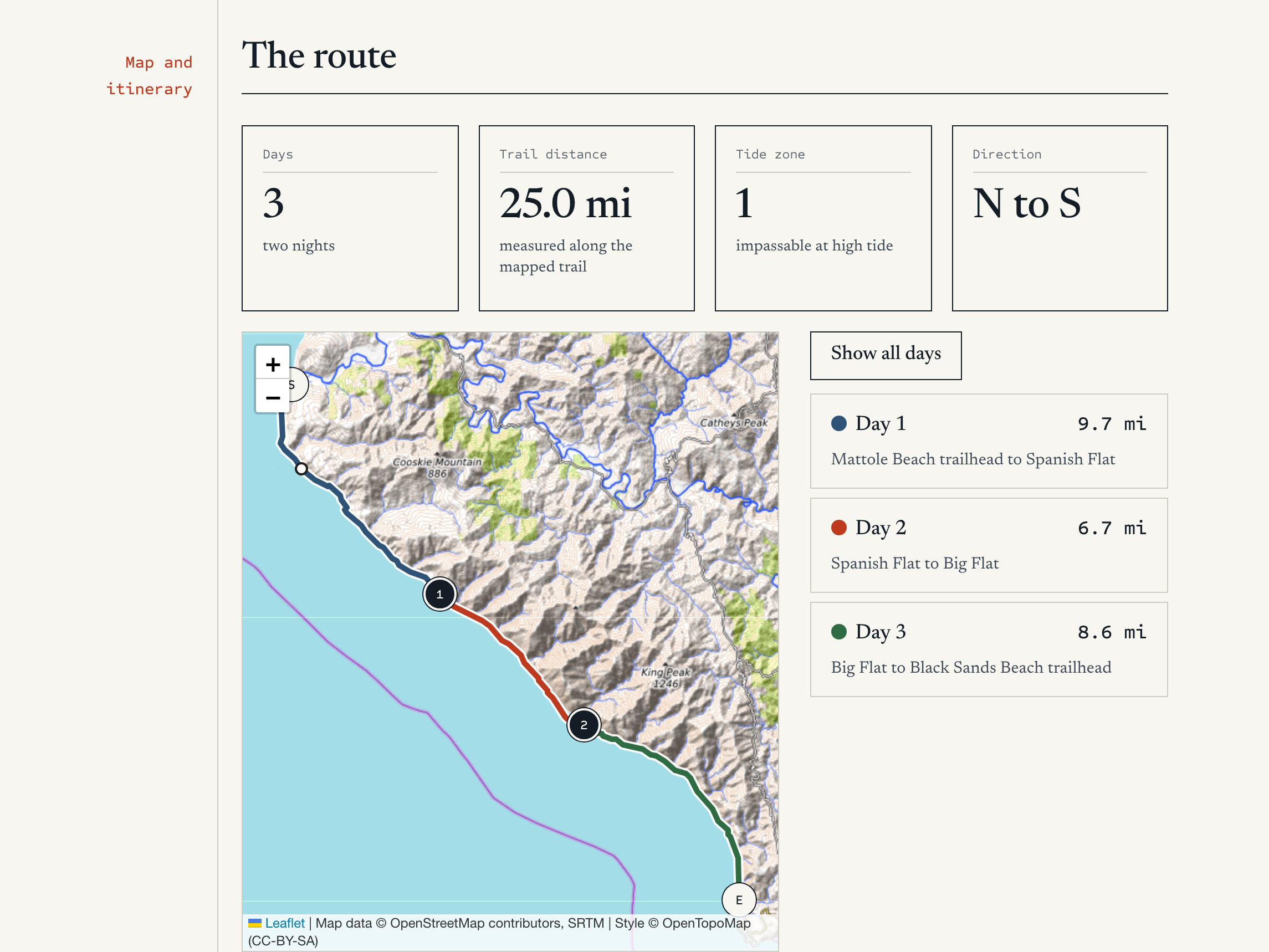Click 'Mattole Beach trailhead to Spanish Flat' text

(x=973, y=459)
